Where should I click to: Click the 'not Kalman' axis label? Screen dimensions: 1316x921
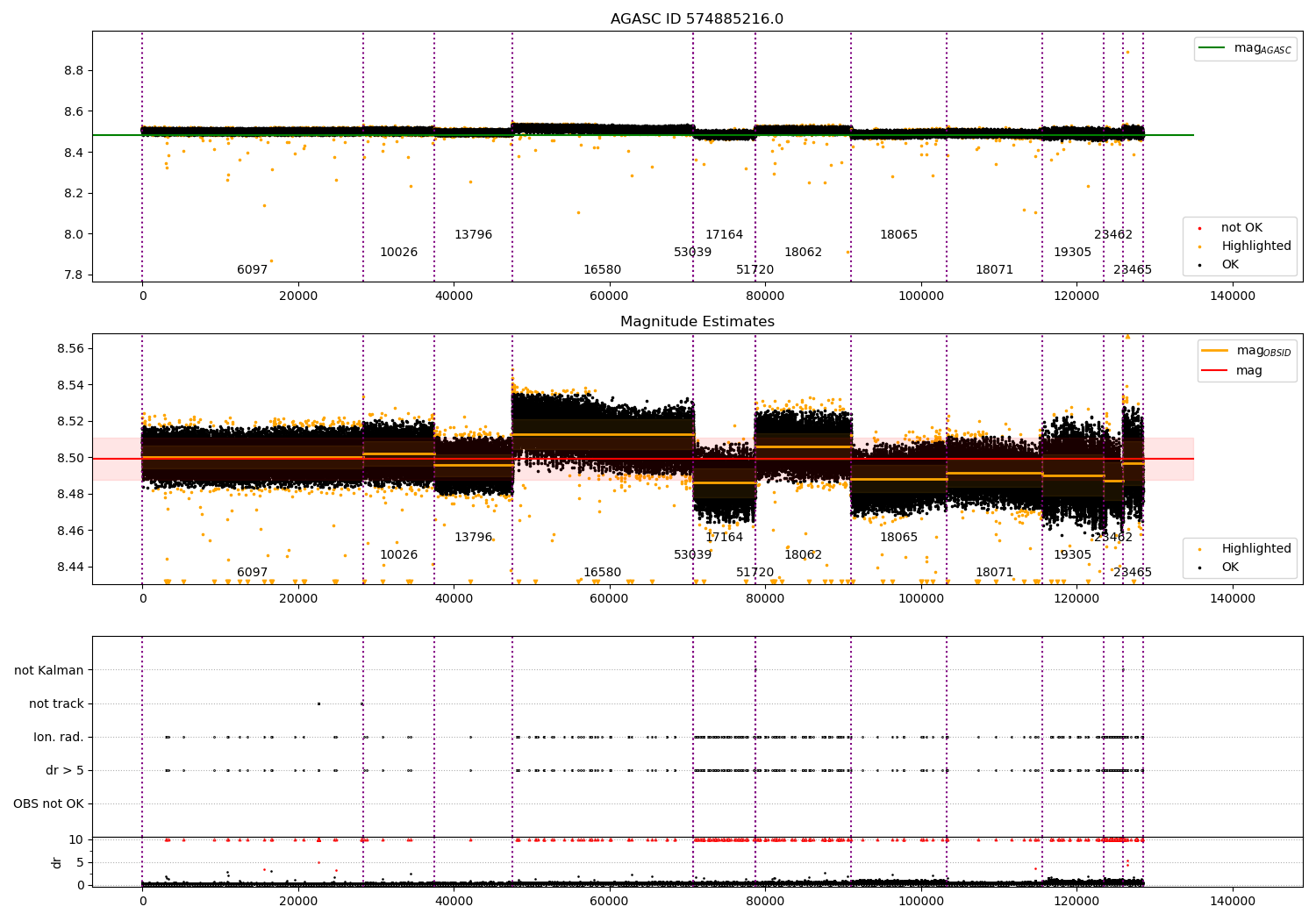point(49,671)
